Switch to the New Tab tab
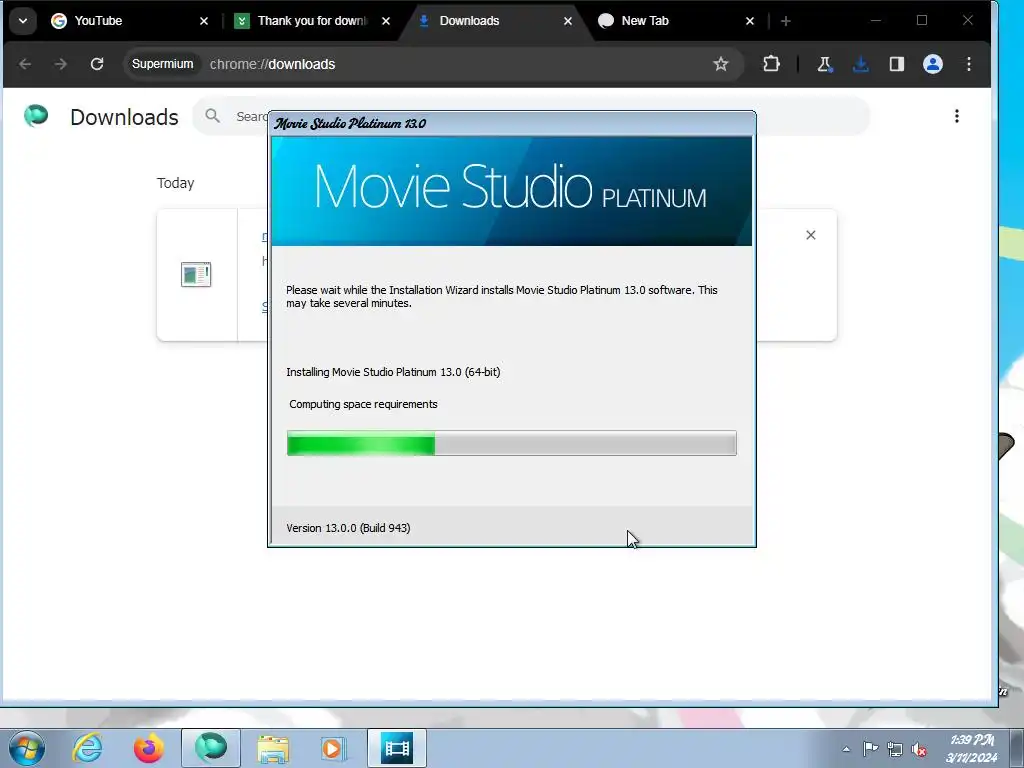1024x768 pixels. click(677, 21)
